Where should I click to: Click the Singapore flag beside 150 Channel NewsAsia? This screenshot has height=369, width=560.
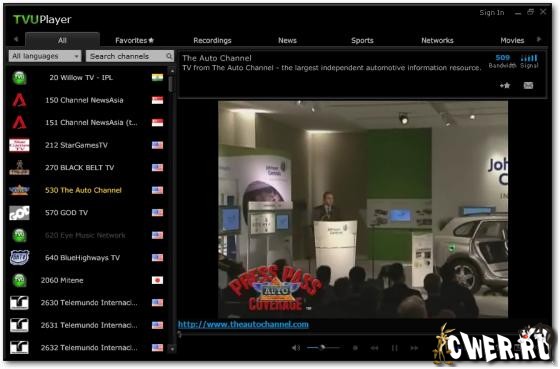point(158,100)
